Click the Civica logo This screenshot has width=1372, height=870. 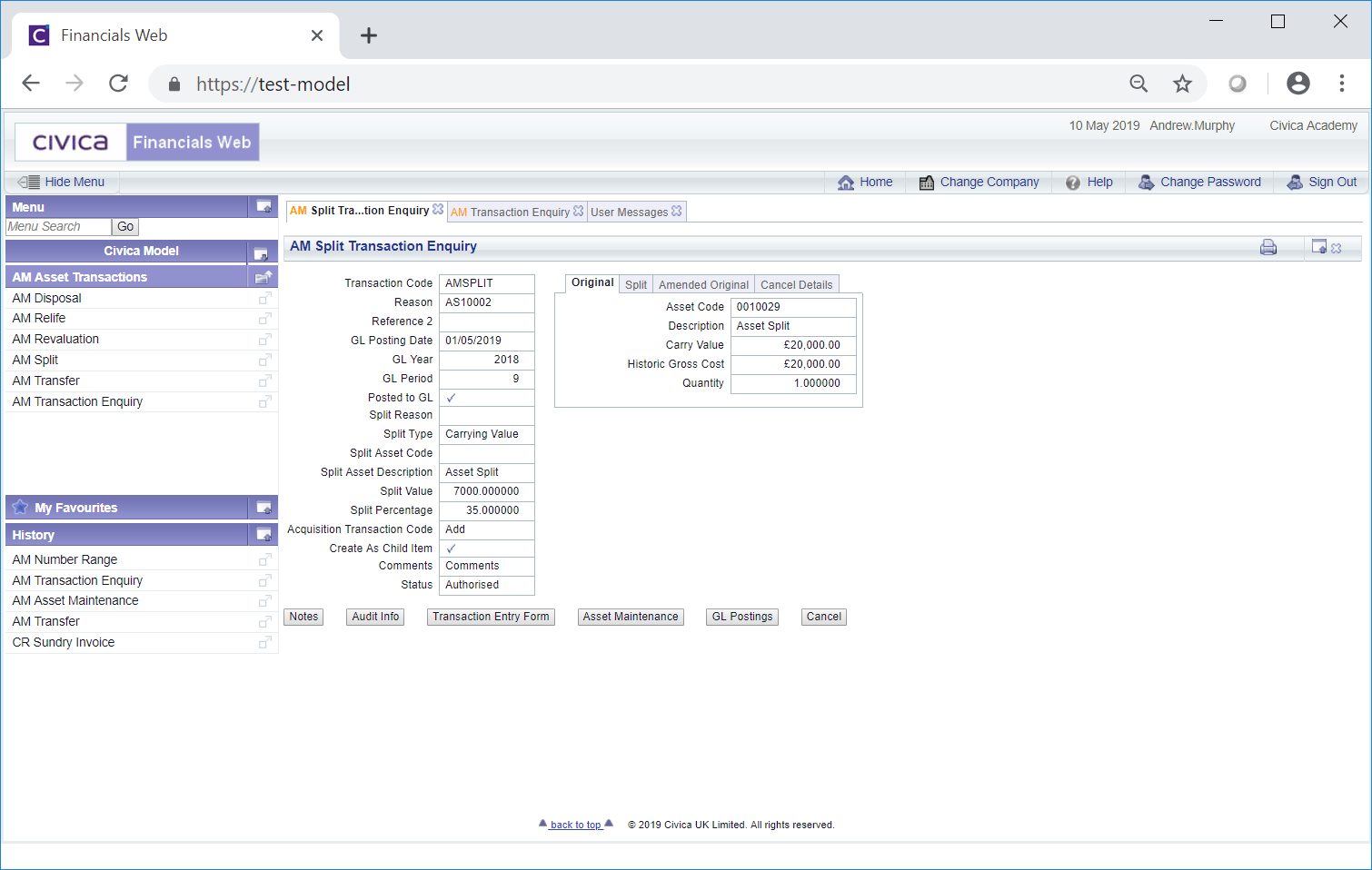pos(71,143)
